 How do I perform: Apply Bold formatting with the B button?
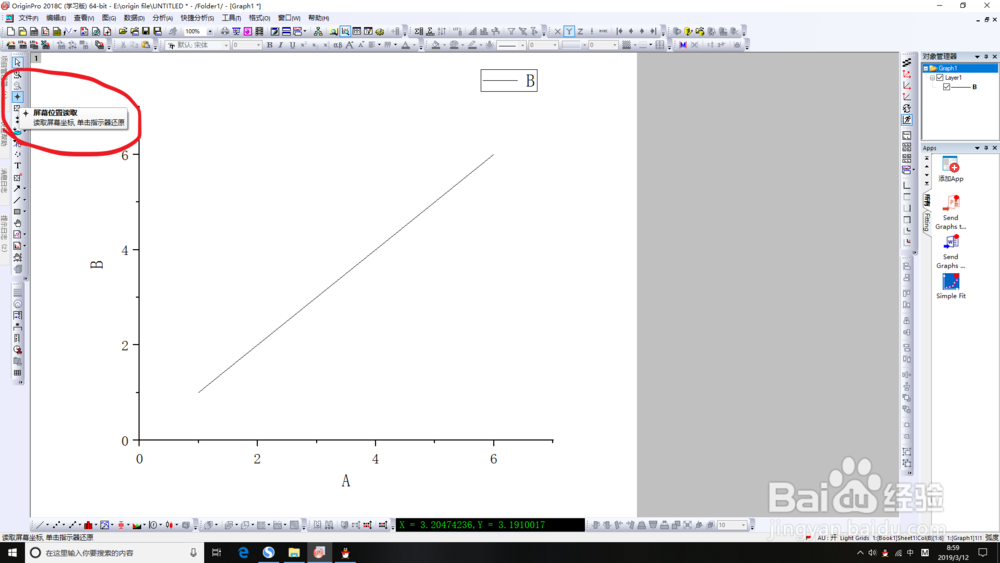[x=270, y=45]
